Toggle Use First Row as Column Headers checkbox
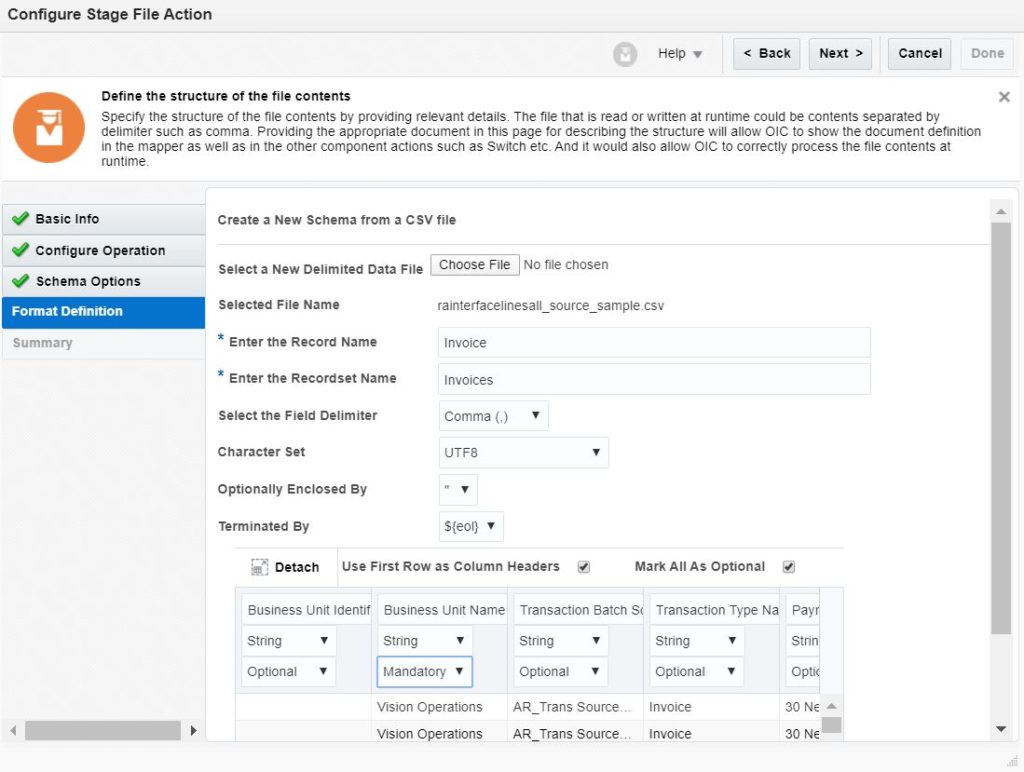This screenshot has height=772, width=1024. (x=584, y=567)
